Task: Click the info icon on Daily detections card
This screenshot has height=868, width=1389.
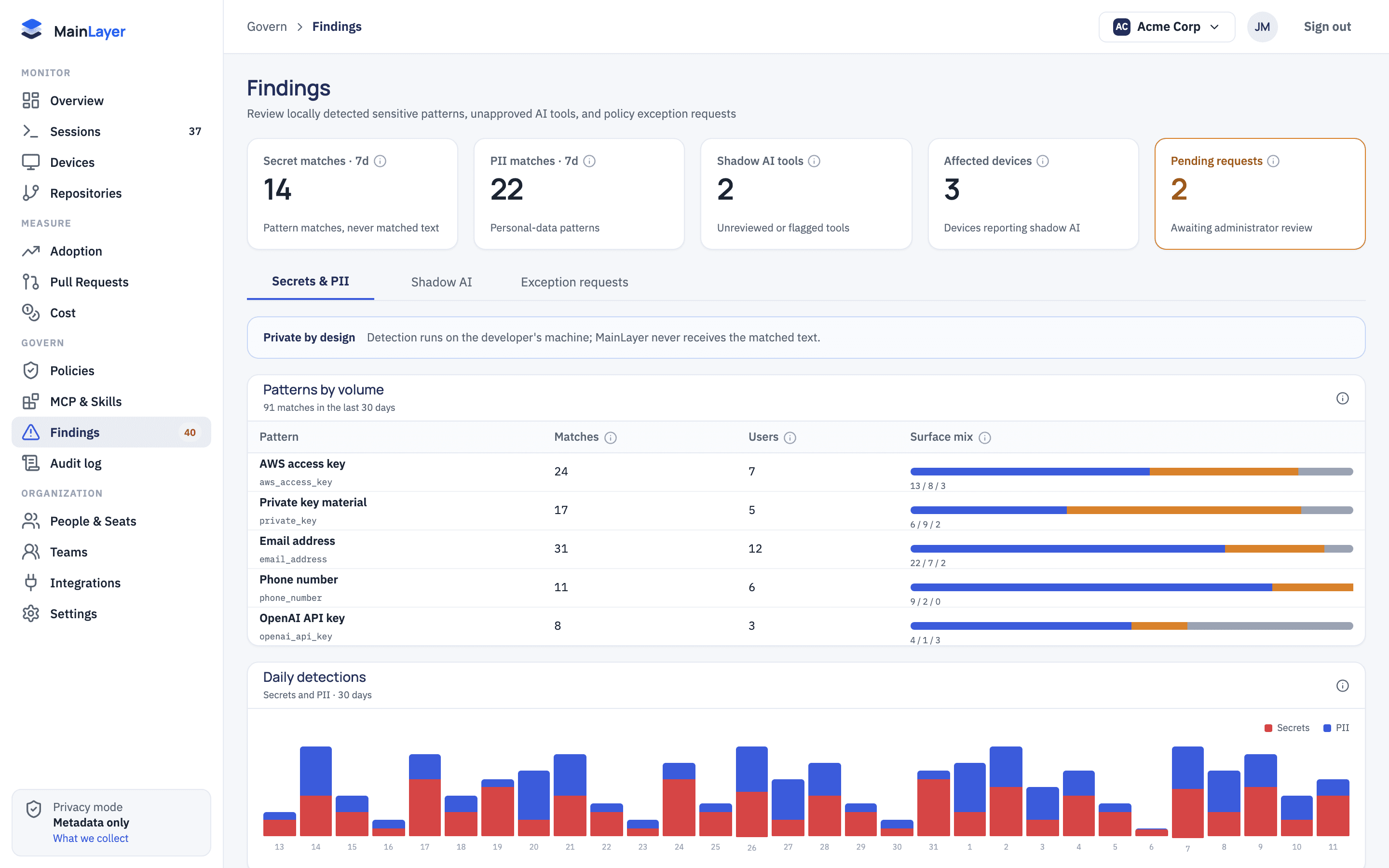Action: click(1343, 686)
